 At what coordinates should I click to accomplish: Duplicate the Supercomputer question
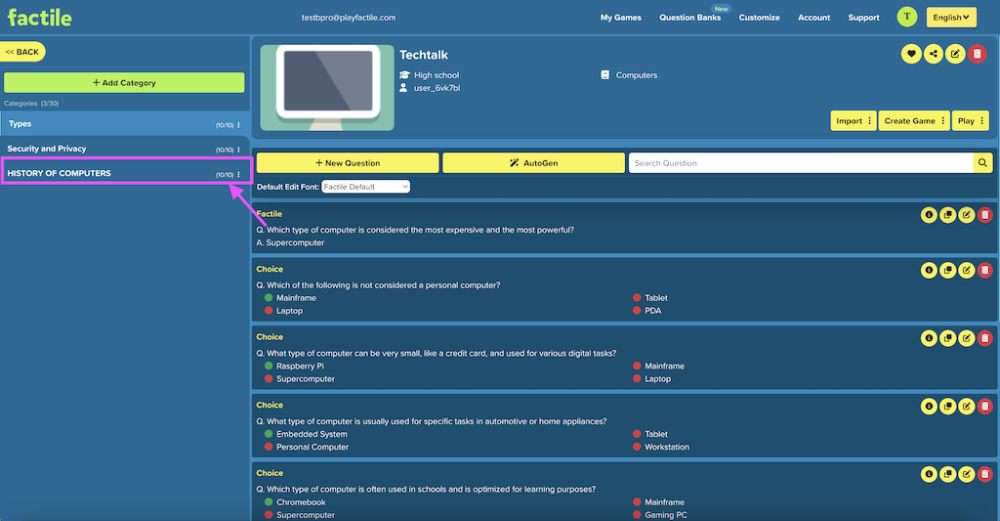tap(948, 215)
